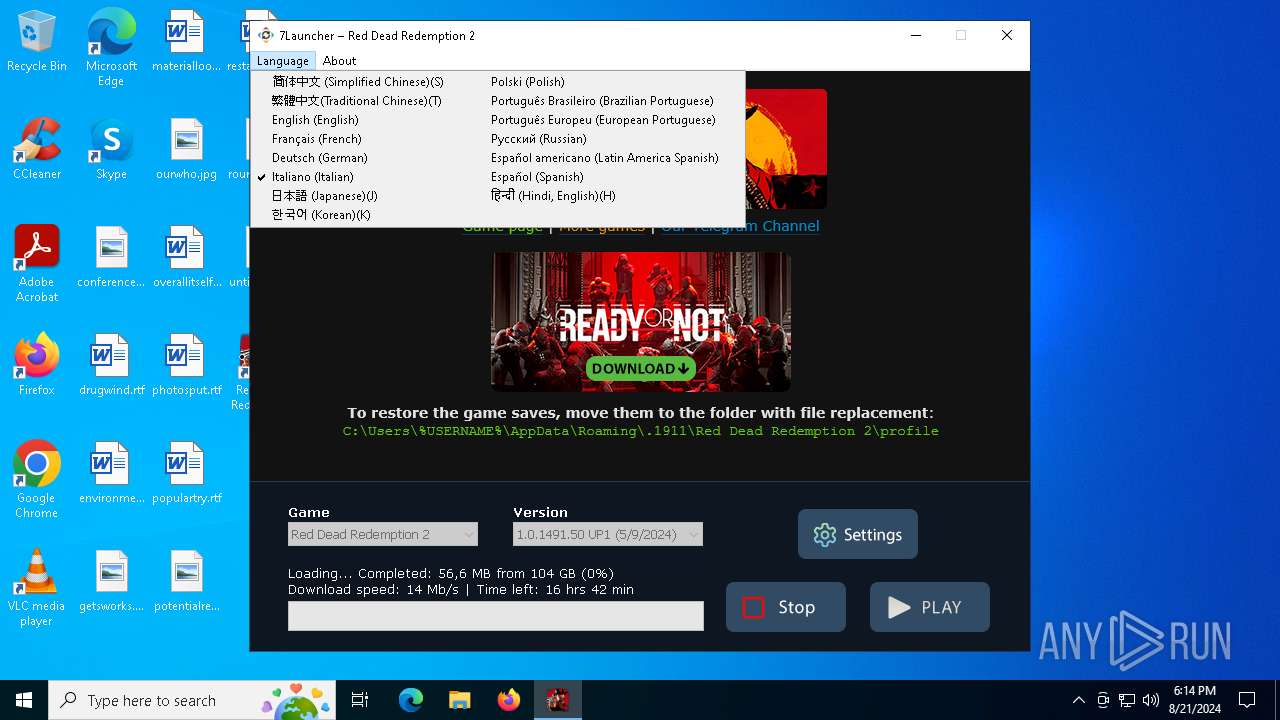Open Firefox desktop shortcut

37,365
